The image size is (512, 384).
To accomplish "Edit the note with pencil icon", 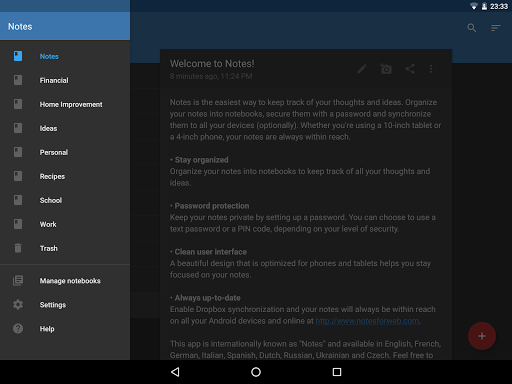I will coord(362,69).
